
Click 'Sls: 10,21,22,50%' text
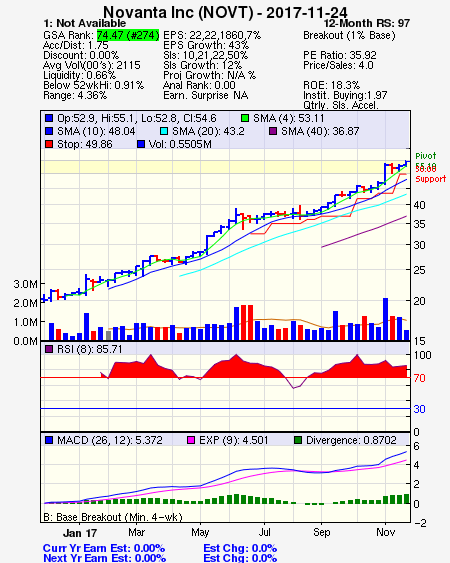click(x=205, y=55)
